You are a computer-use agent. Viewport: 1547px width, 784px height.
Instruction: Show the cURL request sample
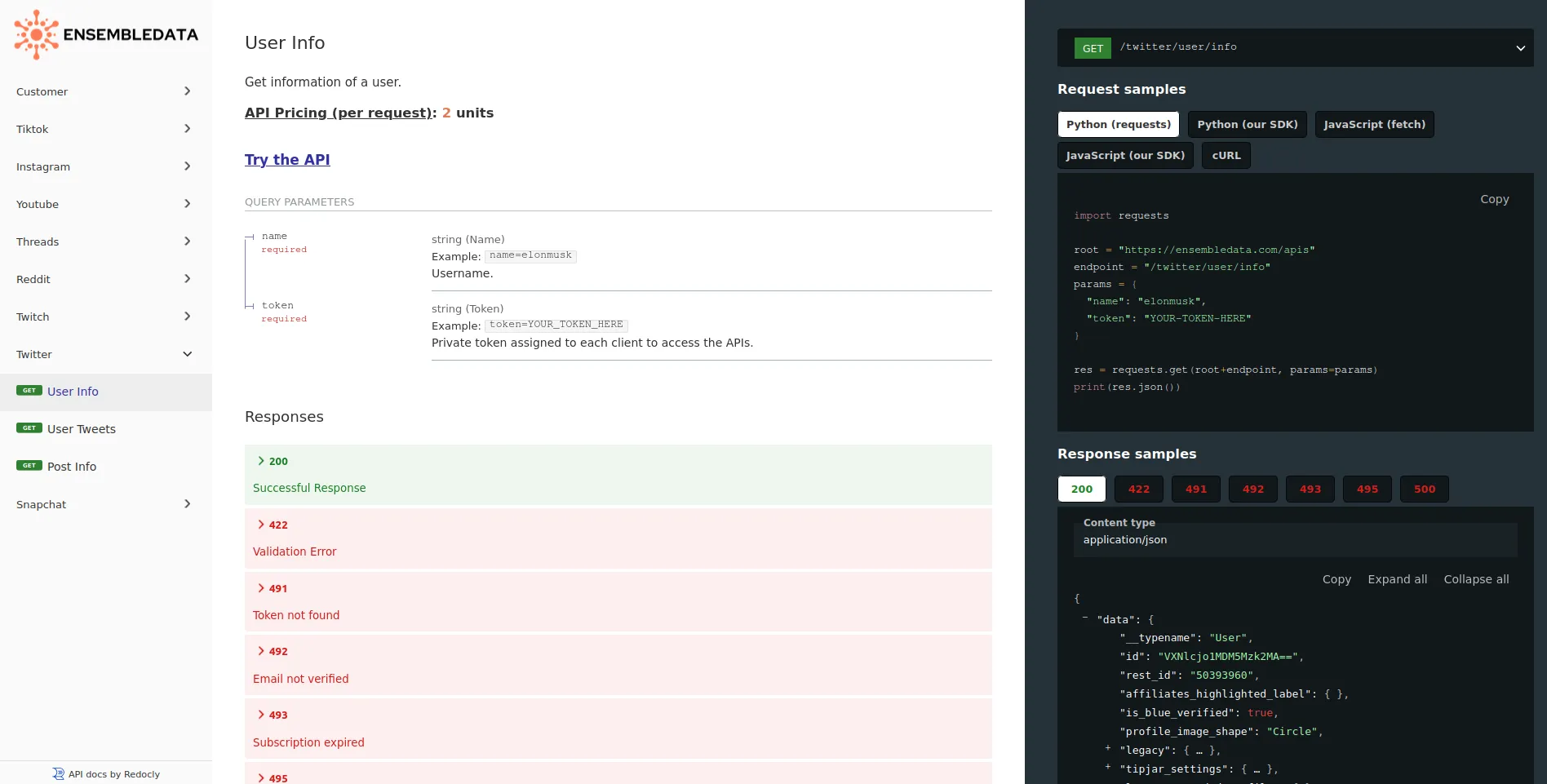[x=1226, y=155]
